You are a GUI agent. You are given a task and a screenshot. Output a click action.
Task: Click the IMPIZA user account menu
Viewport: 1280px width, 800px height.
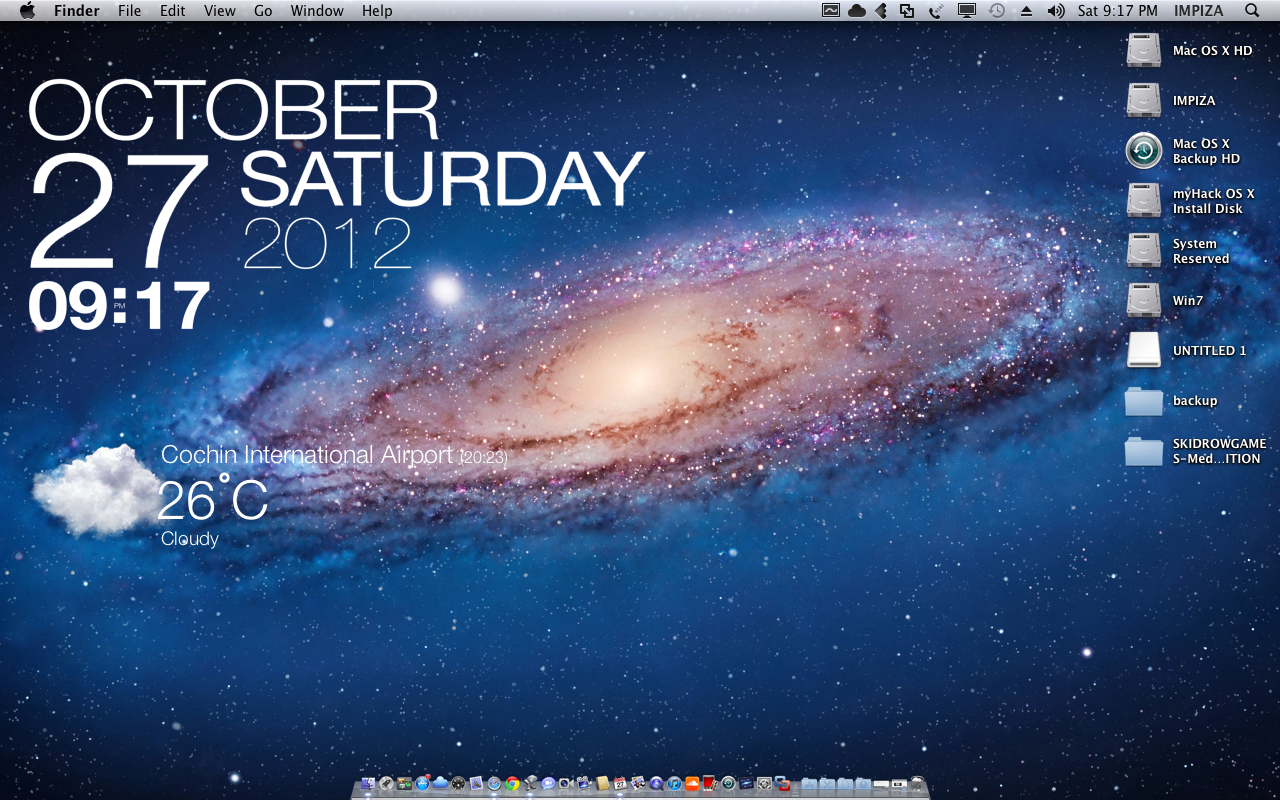point(1199,11)
